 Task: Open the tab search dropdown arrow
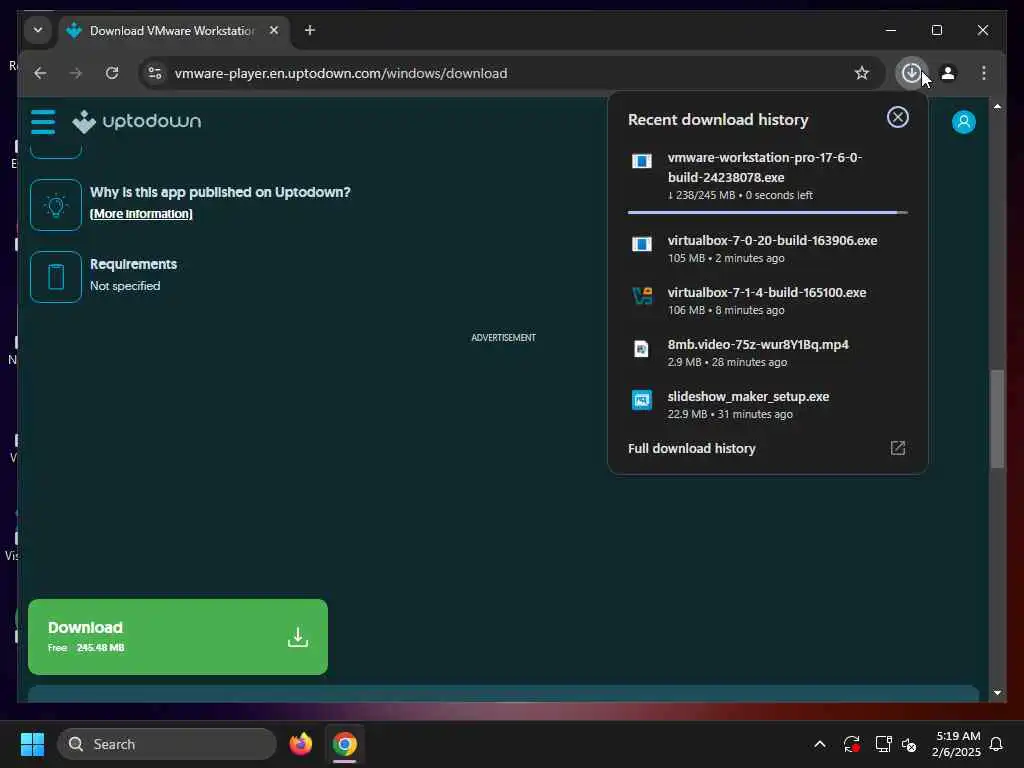pyautogui.click(x=38, y=30)
